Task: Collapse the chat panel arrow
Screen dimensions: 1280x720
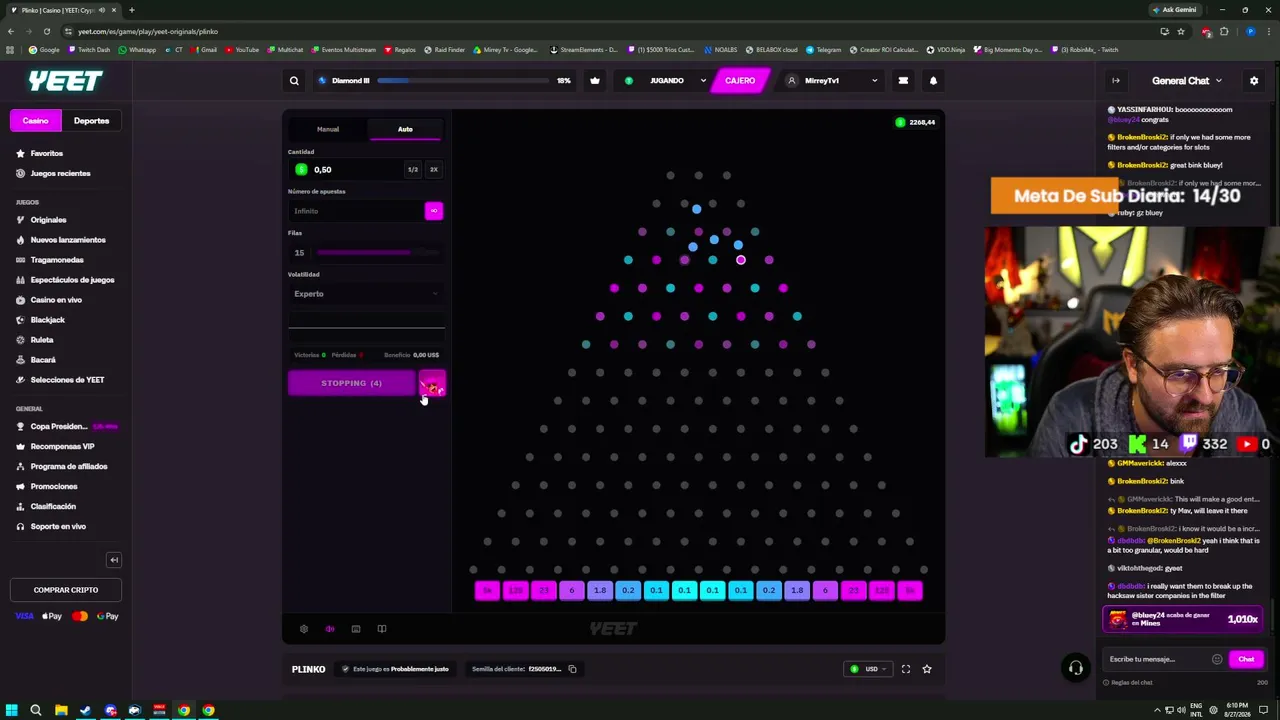Action: click(x=1116, y=81)
